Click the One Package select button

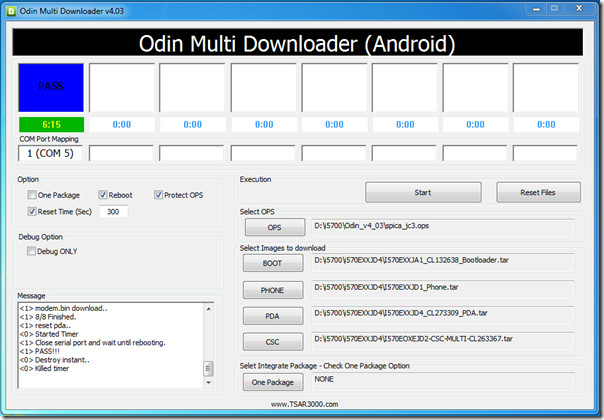pos(273,382)
